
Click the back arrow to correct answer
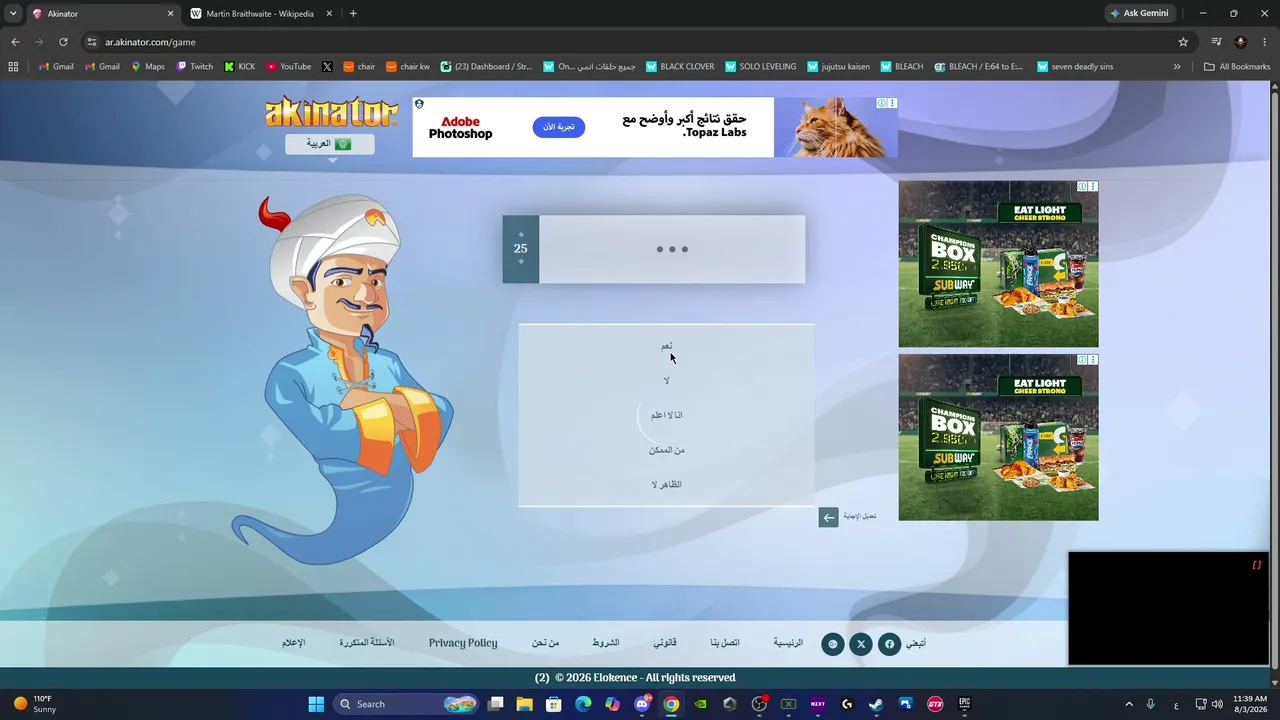[828, 517]
